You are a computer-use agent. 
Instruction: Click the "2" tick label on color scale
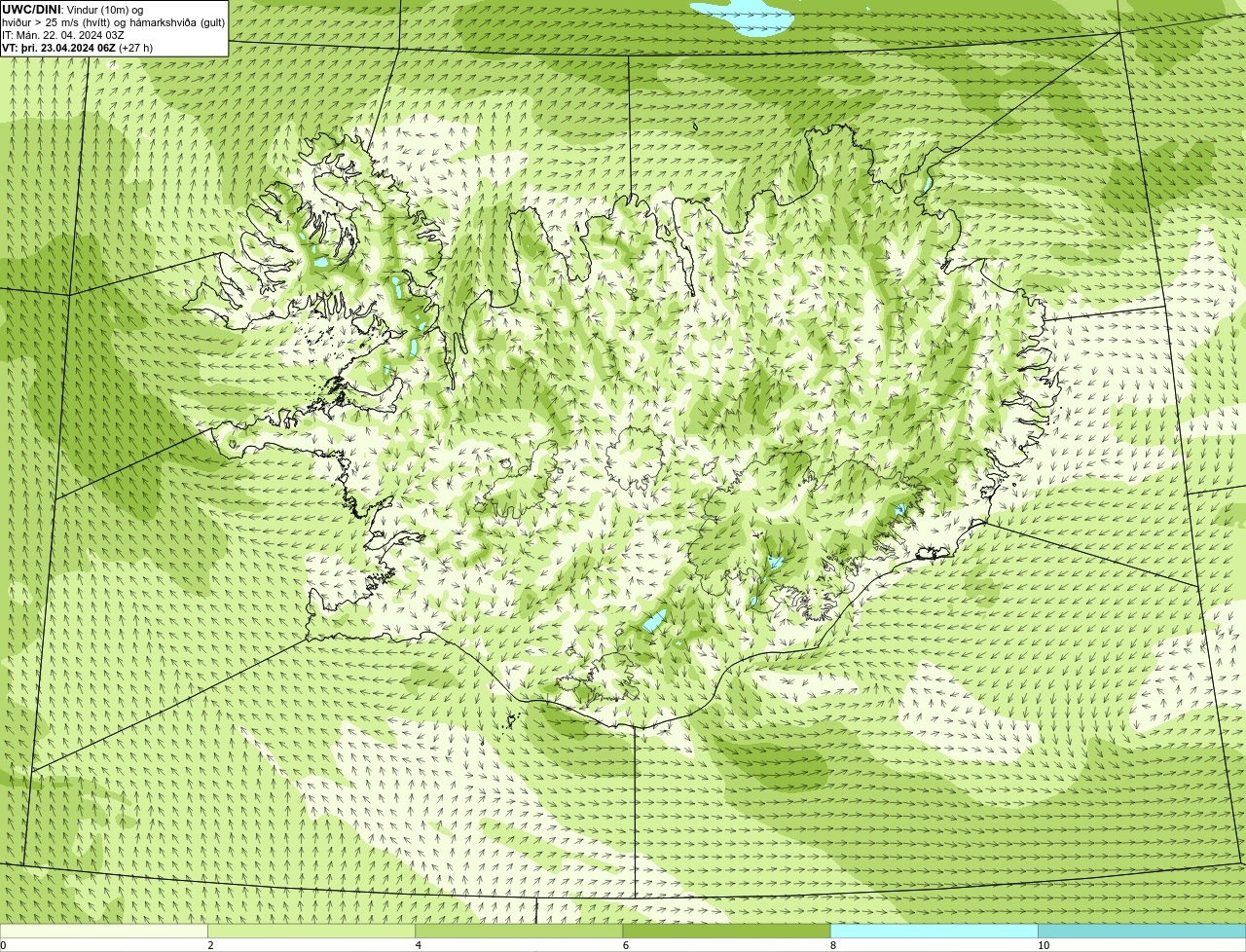[x=210, y=945]
